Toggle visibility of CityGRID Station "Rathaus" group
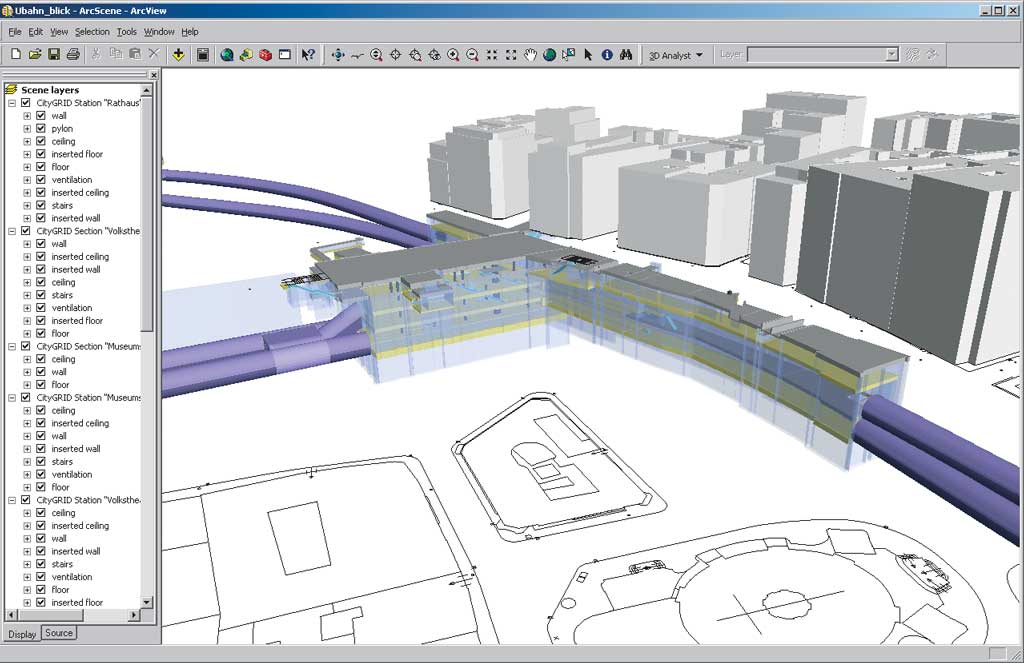This screenshot has height=663, width=1024. pos(26,102)
